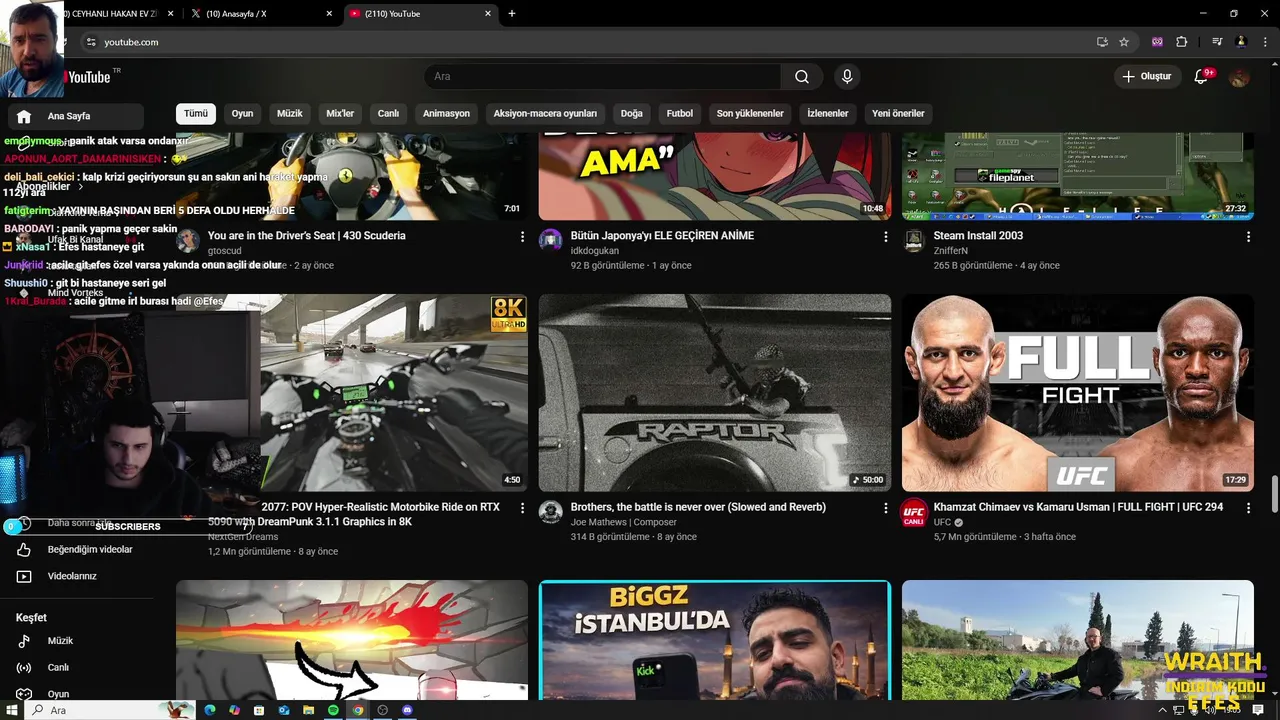Screen dimensions: 1280x720
Task: Open the Windows Start menu
Action: click(12, 710)
